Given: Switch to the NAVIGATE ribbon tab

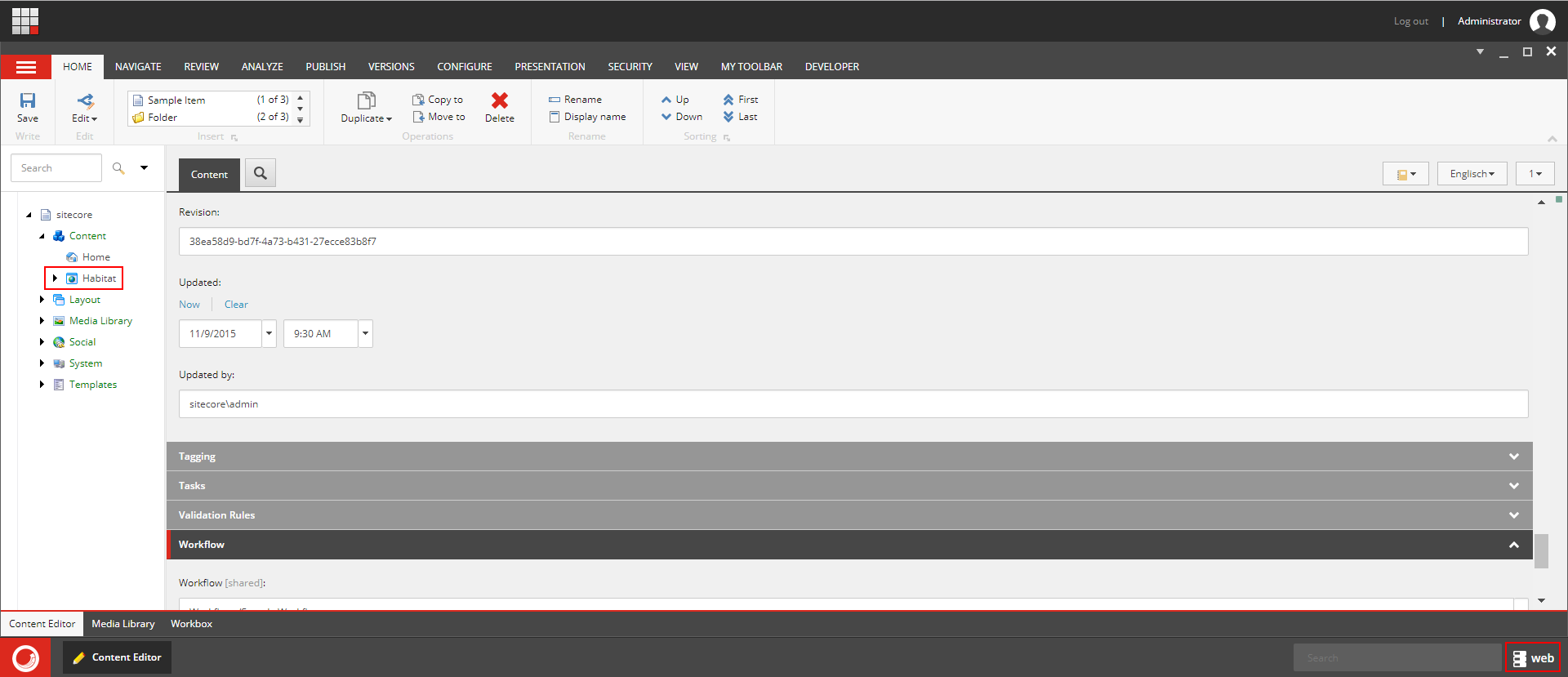Looking at the screenshot, I should click(138, 67).
